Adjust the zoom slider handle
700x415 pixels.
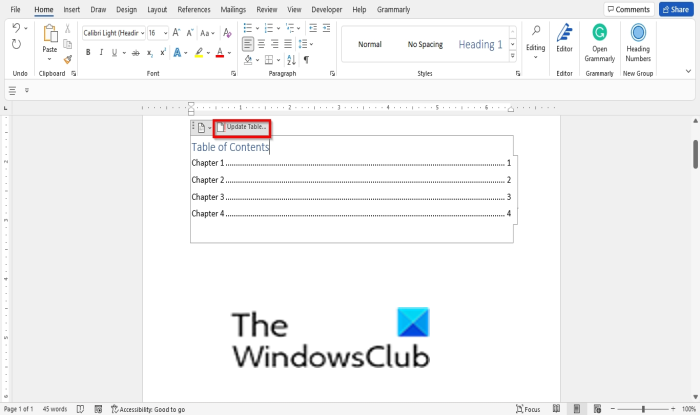tap(643, 409)
